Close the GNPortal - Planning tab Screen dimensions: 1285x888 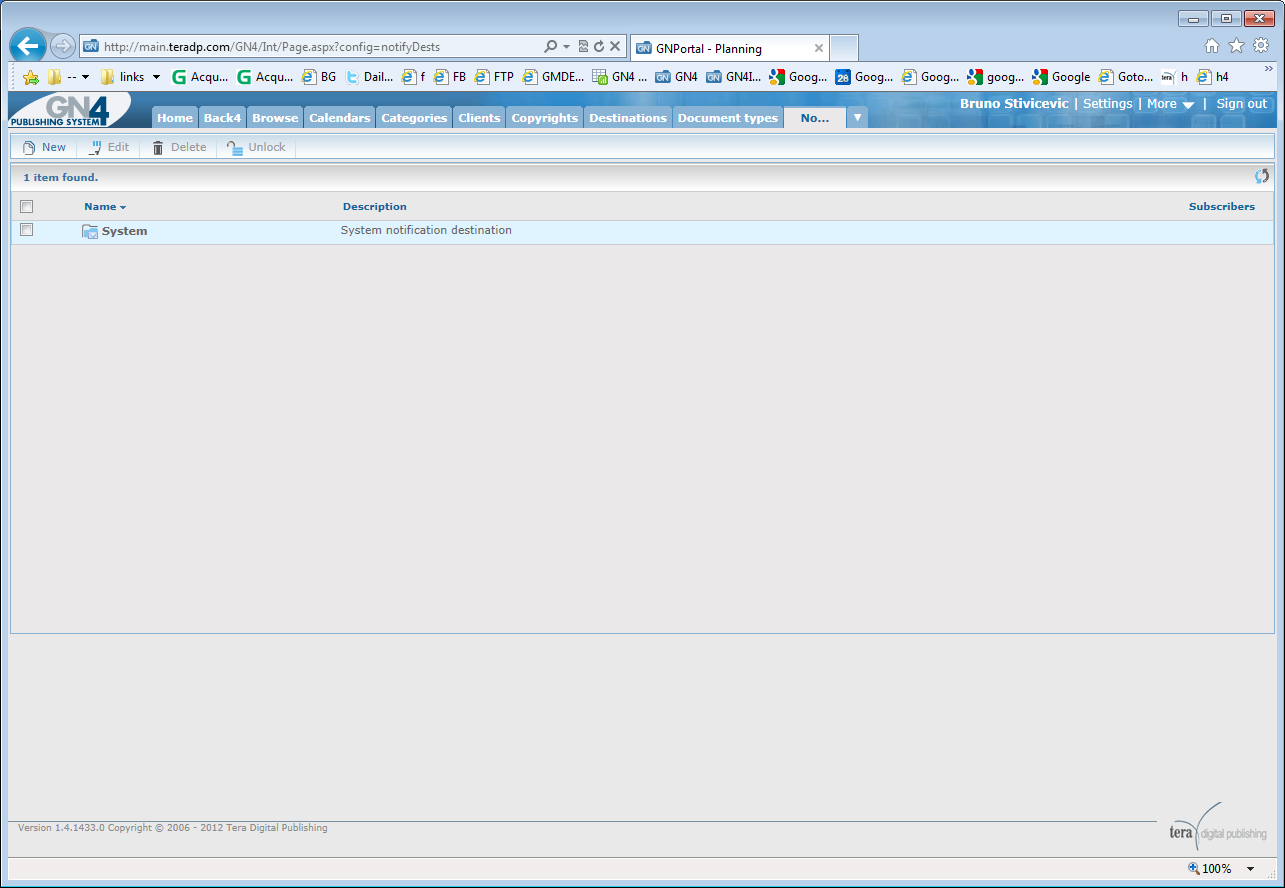point(819,48)
